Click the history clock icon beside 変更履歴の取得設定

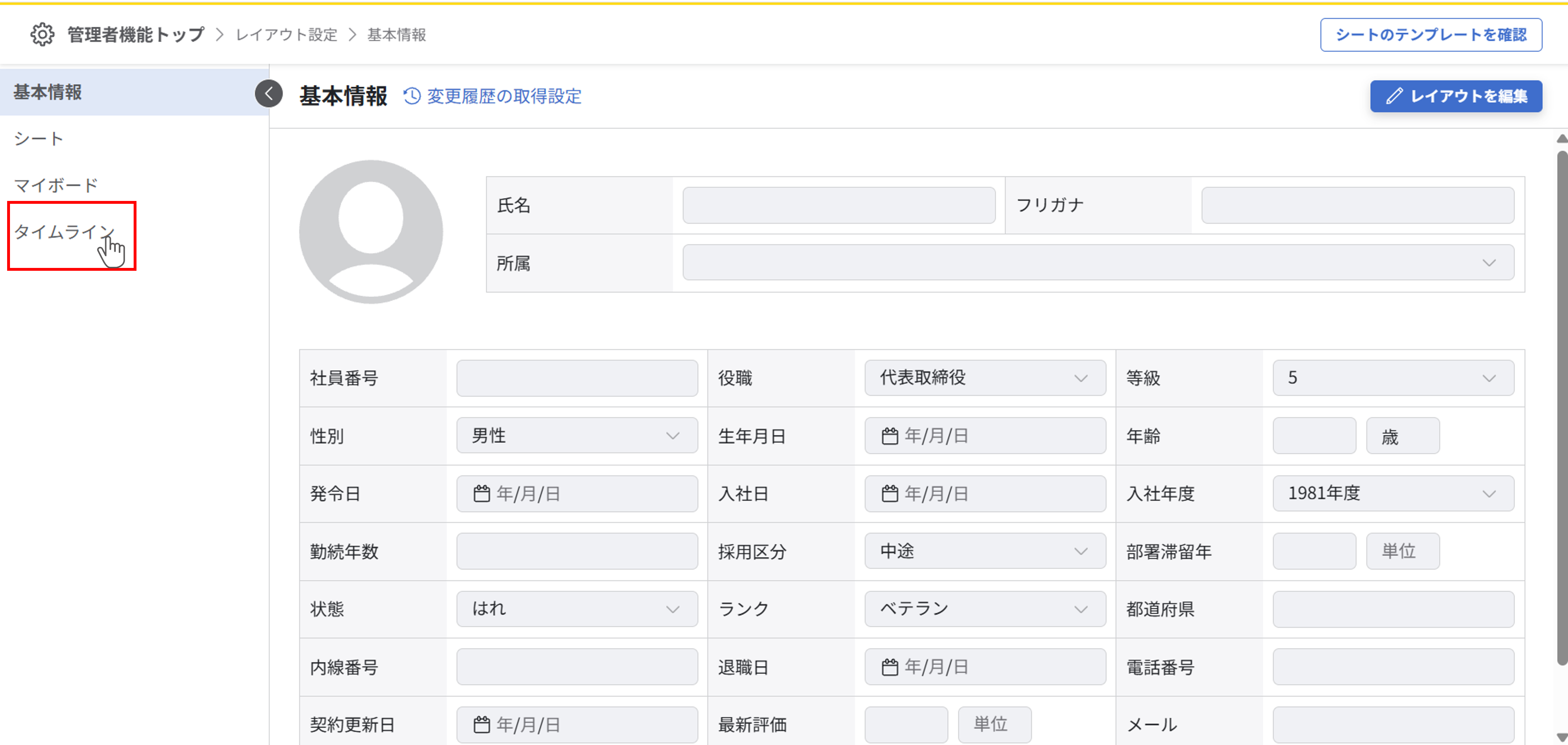(412, 96)
